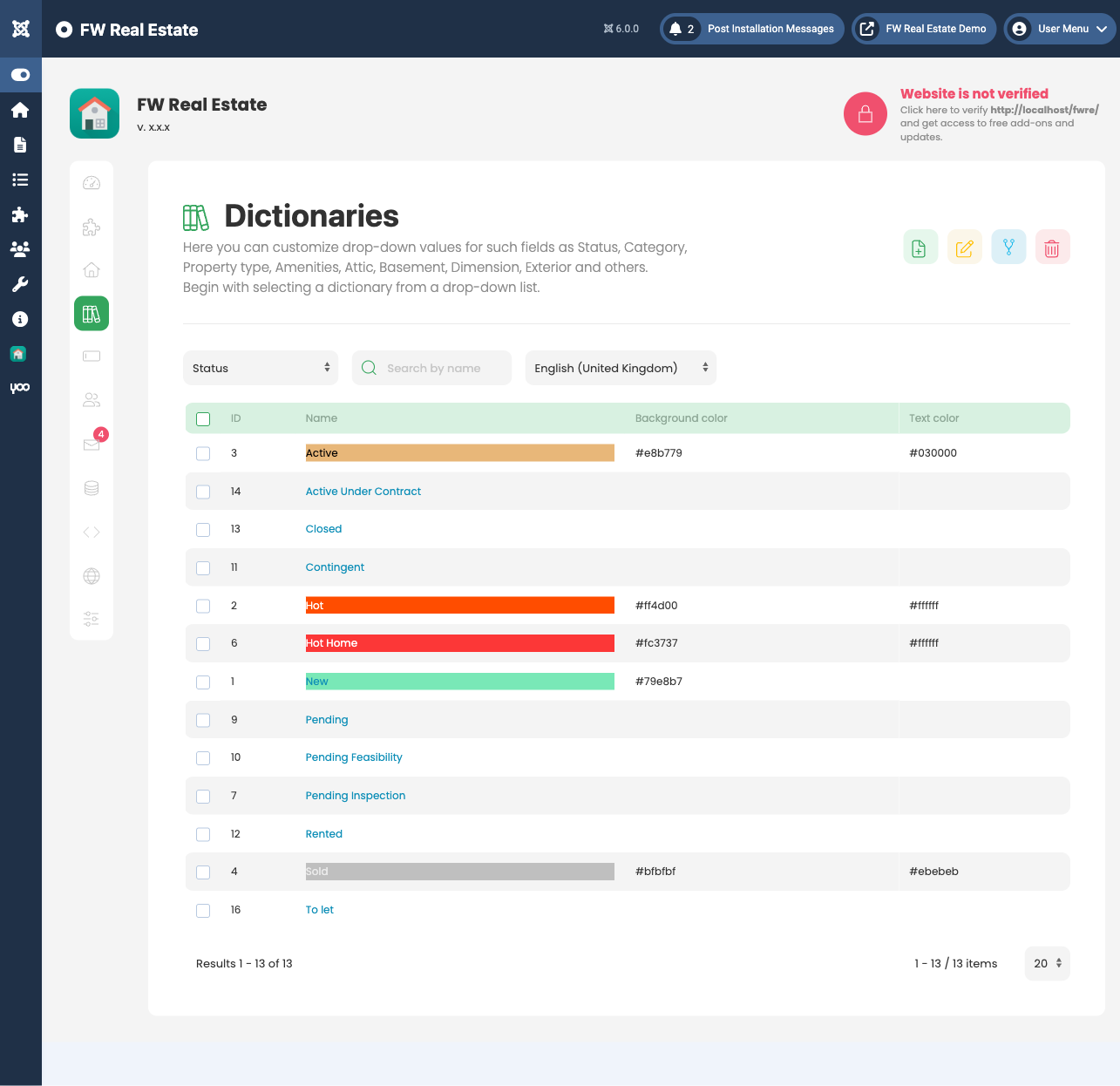Select the Joomla logo in the top-left corner
Image resolution: width=1120 pixels, height=1086 pixels.
click(20, 28)
